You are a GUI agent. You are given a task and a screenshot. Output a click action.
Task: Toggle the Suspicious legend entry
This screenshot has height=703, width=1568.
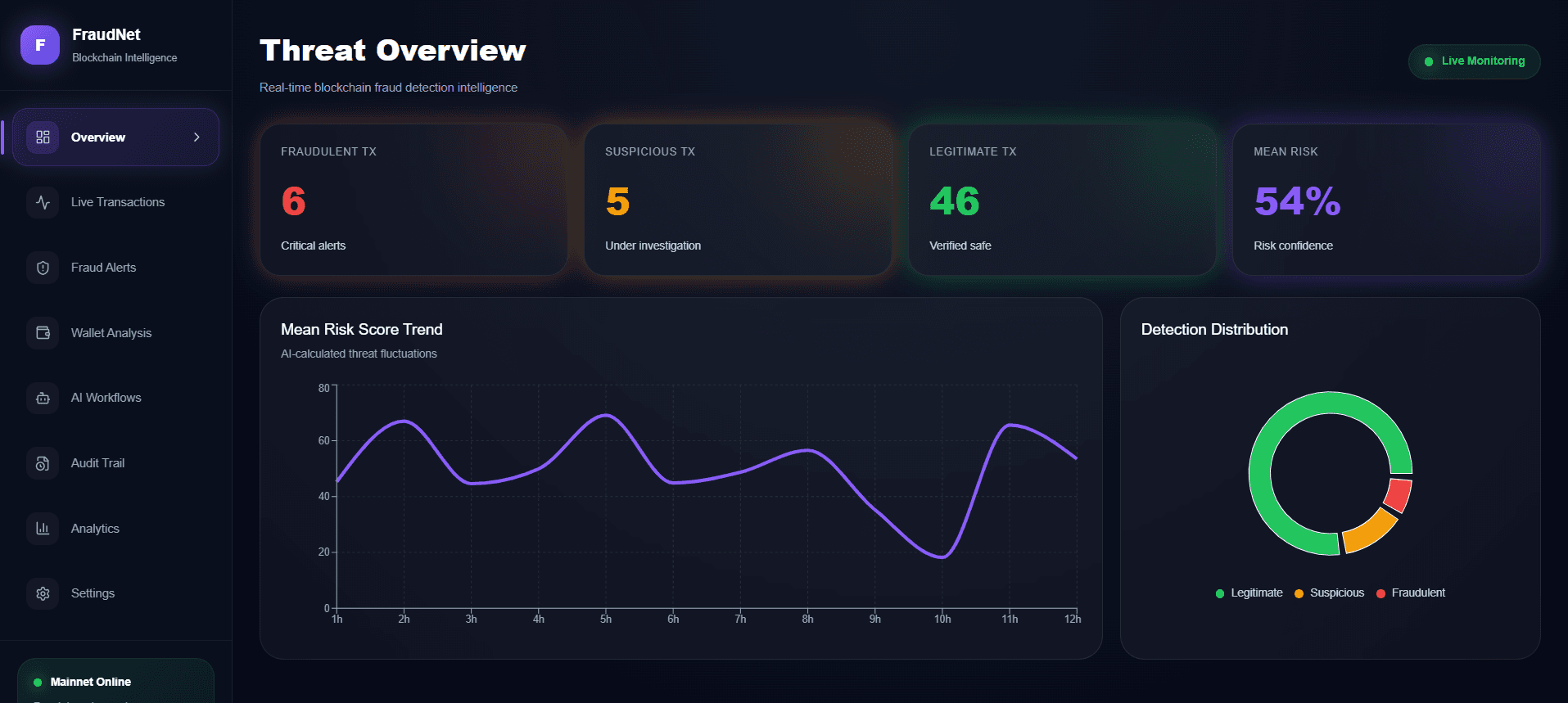(1329, 593)
